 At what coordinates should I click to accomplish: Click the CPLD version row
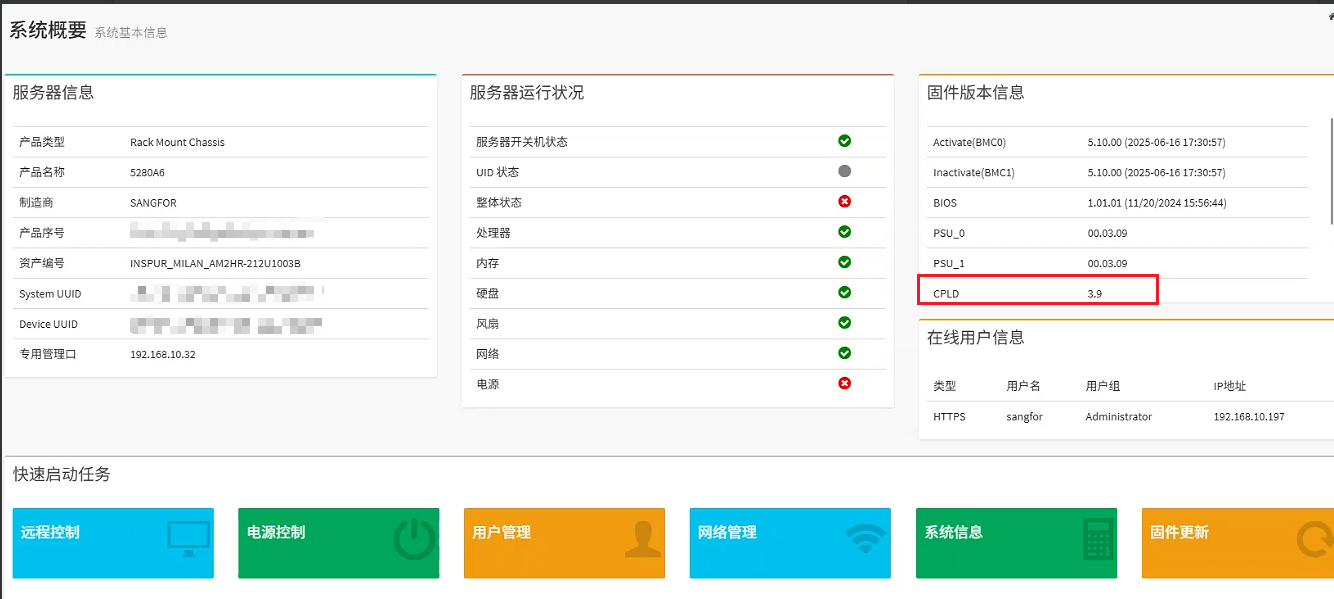pos(1037,294)
